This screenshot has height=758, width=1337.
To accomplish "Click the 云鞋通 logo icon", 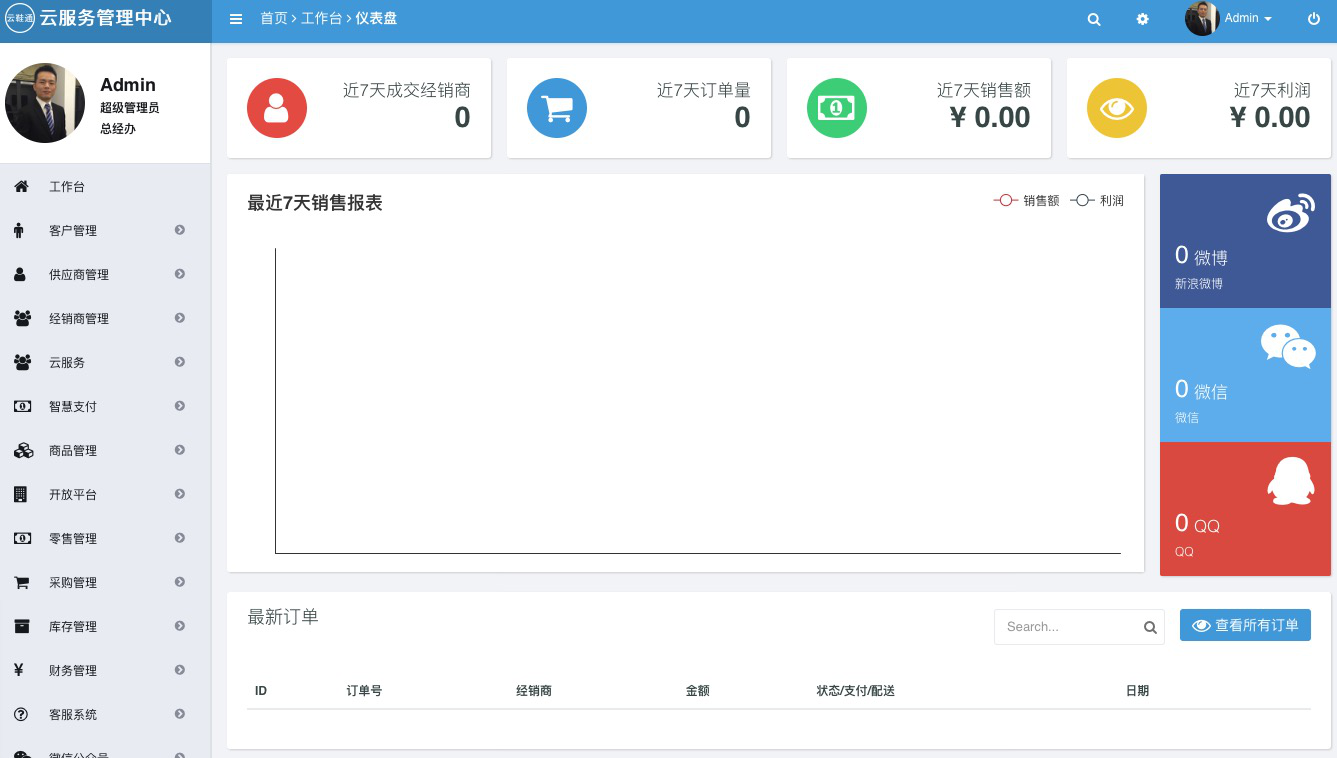I will (20, 18).
